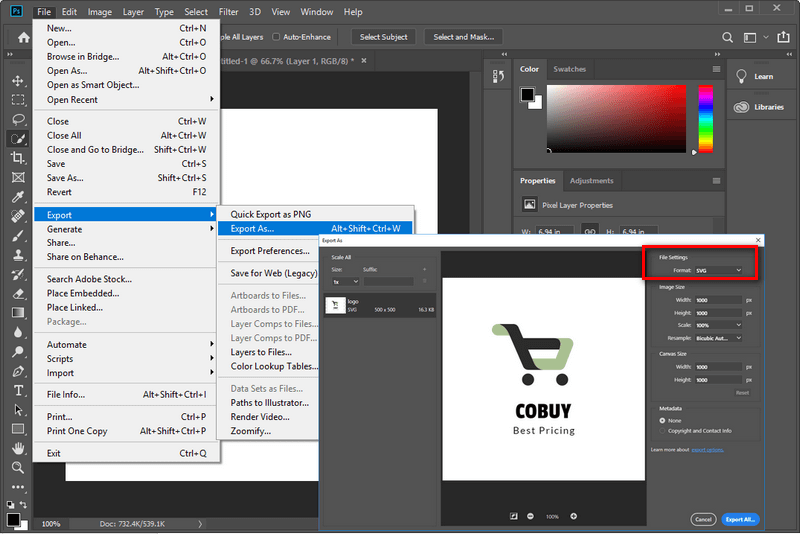Select the None metadata radio button

pyautogui.click(x=662, y=420)
